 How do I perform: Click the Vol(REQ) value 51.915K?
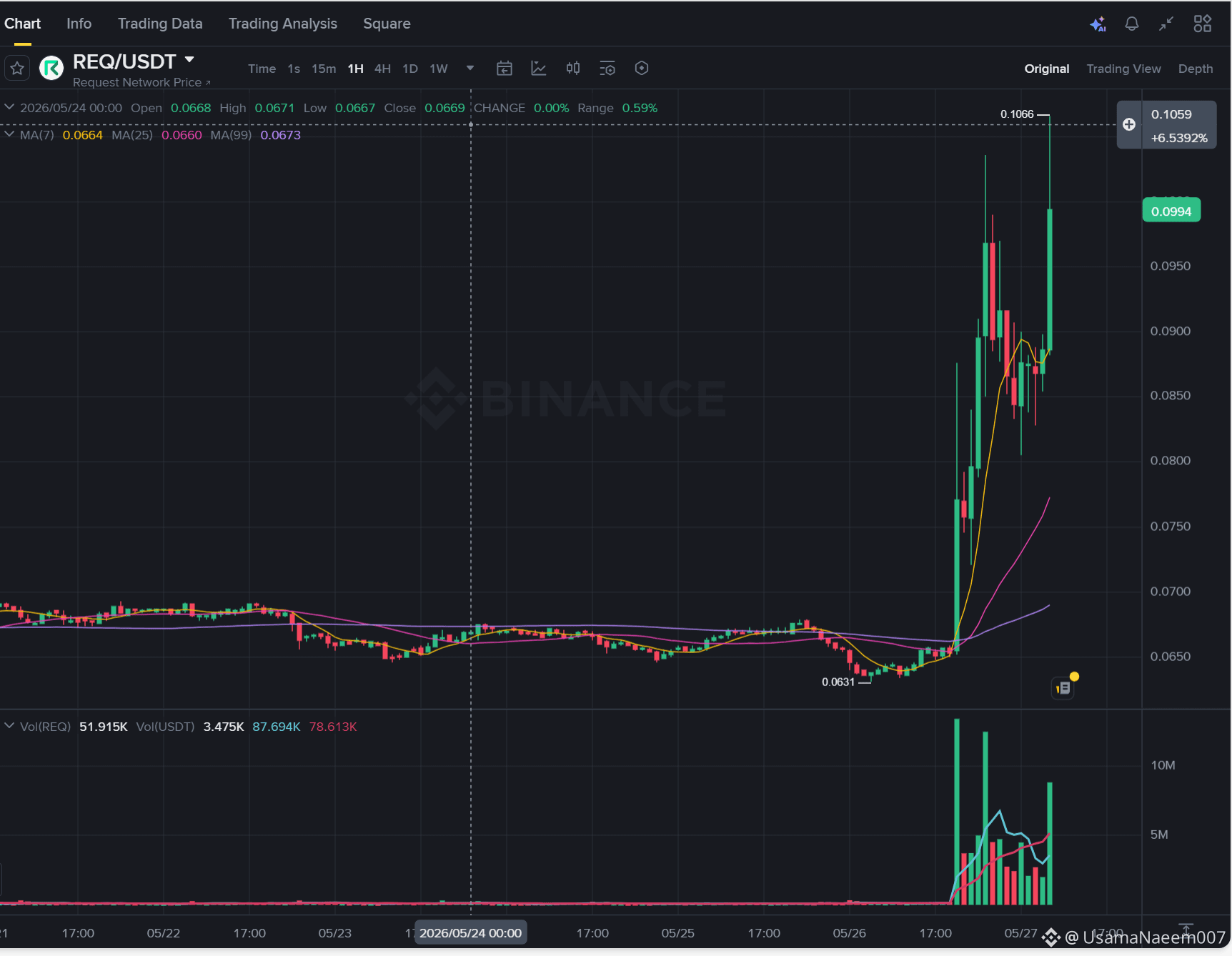[x=104, y=727]
